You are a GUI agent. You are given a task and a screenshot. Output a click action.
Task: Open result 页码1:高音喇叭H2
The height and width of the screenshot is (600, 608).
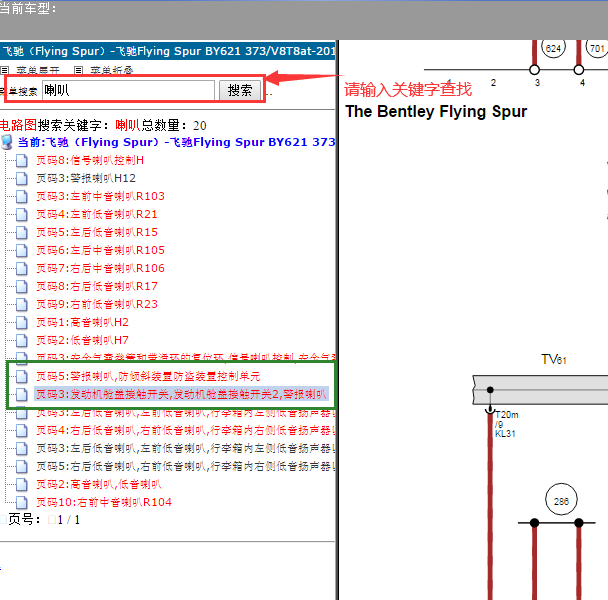82,322
